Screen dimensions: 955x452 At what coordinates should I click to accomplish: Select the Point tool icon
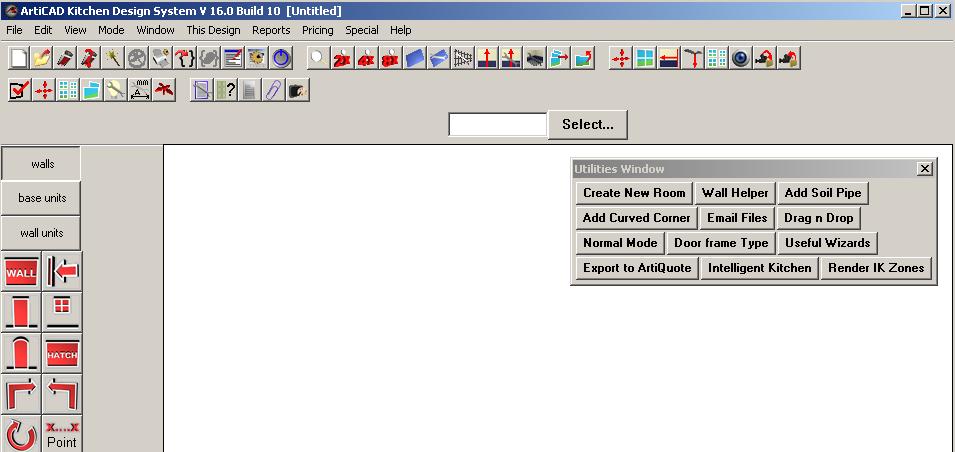pos(62,434)
